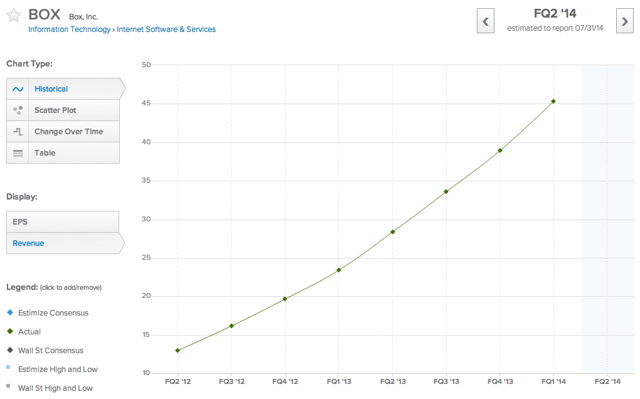Click the FQ2 '14 axis label
This screenshot has width=640, height=399.
tap(607, 381)
